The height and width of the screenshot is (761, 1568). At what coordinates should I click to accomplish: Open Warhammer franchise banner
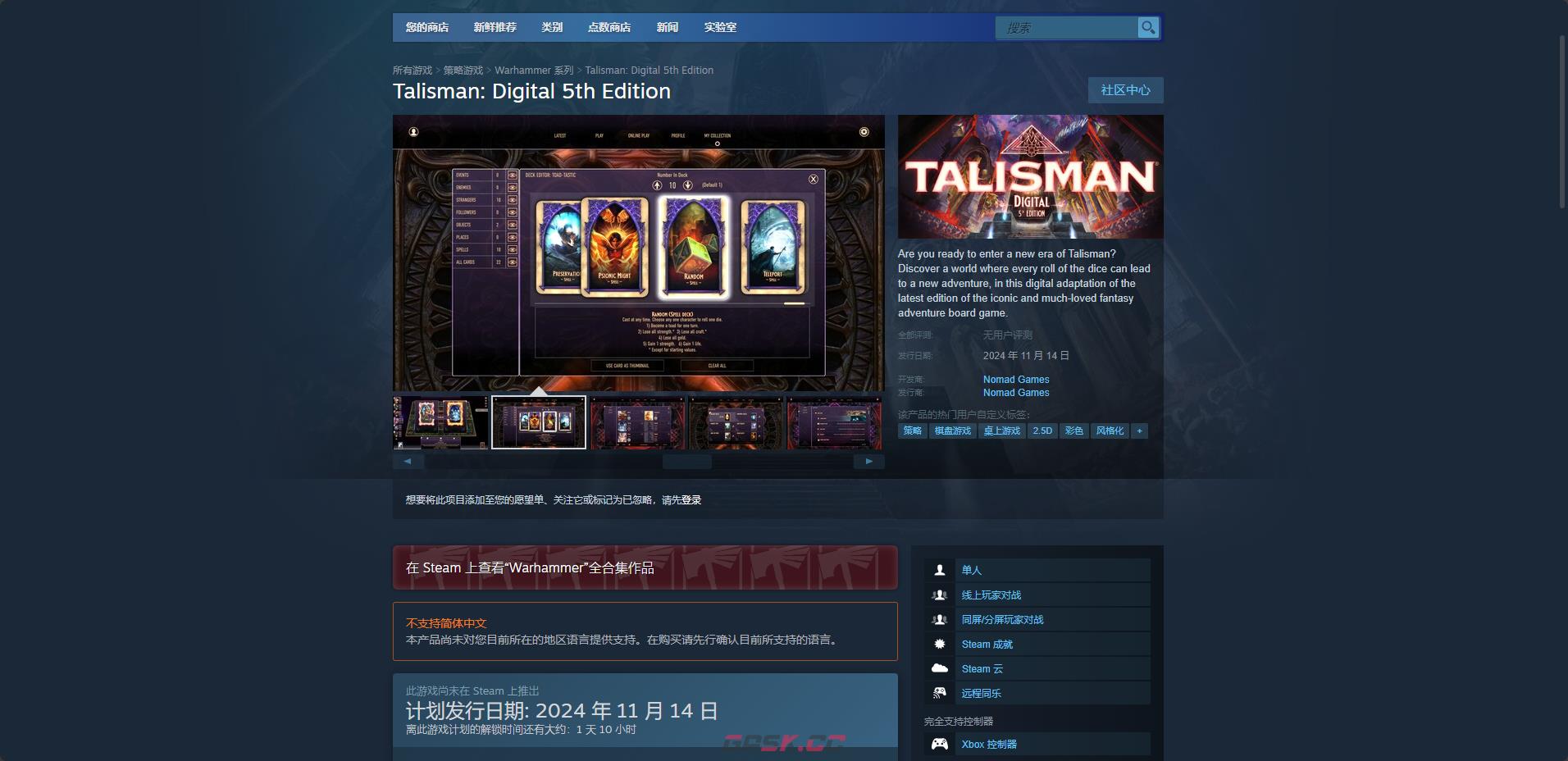(645, 567)
